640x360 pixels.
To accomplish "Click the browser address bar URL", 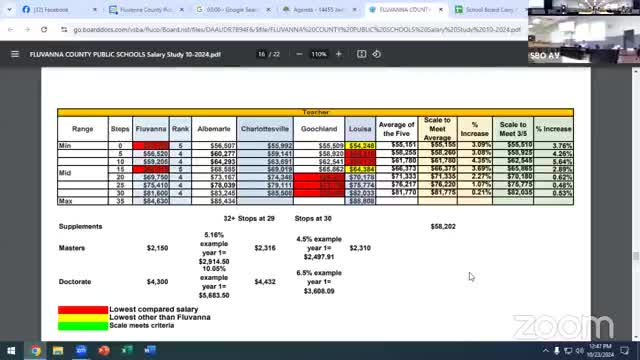I will pos(297,29).
